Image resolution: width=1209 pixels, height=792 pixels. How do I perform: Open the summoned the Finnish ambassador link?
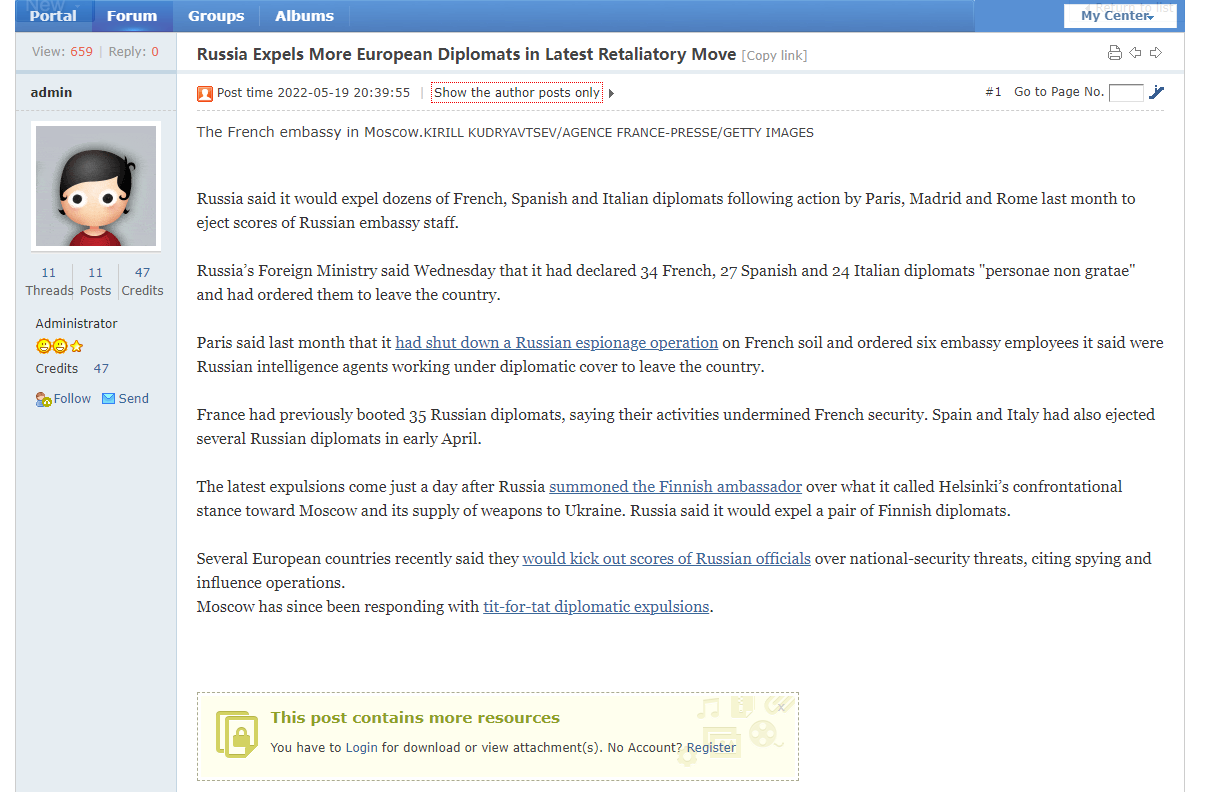(x=675, y=486)
